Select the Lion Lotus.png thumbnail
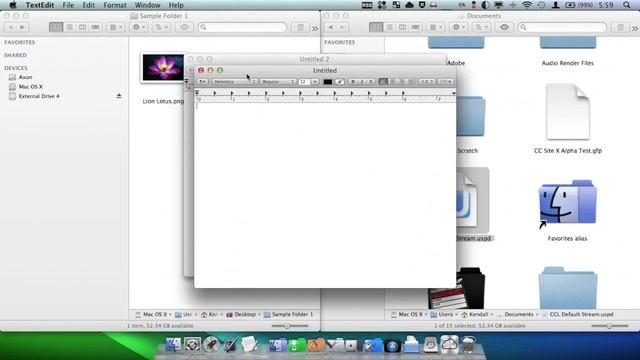The width and height of the screenshot is (640, 360). (x=163, y=67)
